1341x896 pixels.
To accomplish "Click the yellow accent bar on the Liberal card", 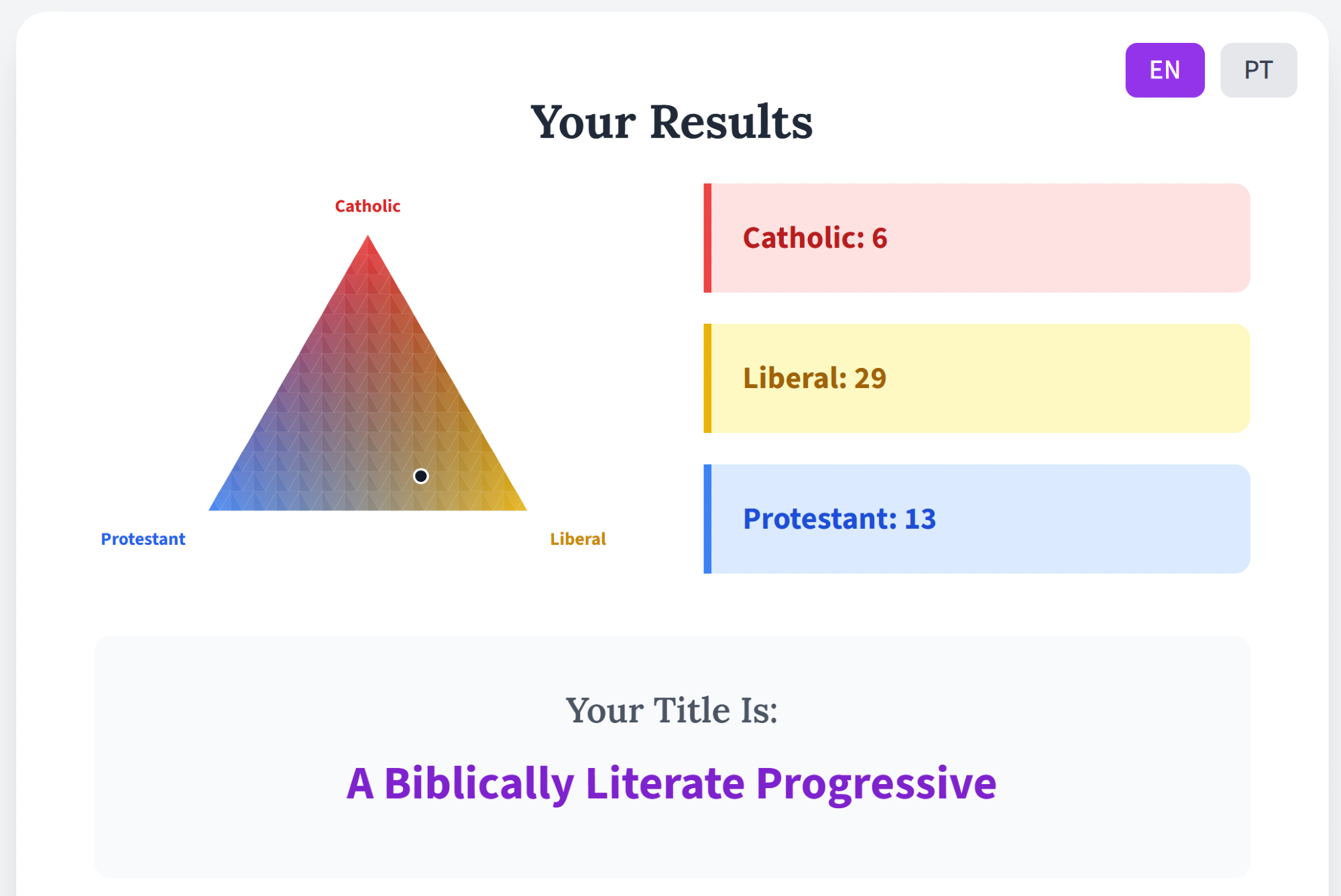I will [707, 379].
